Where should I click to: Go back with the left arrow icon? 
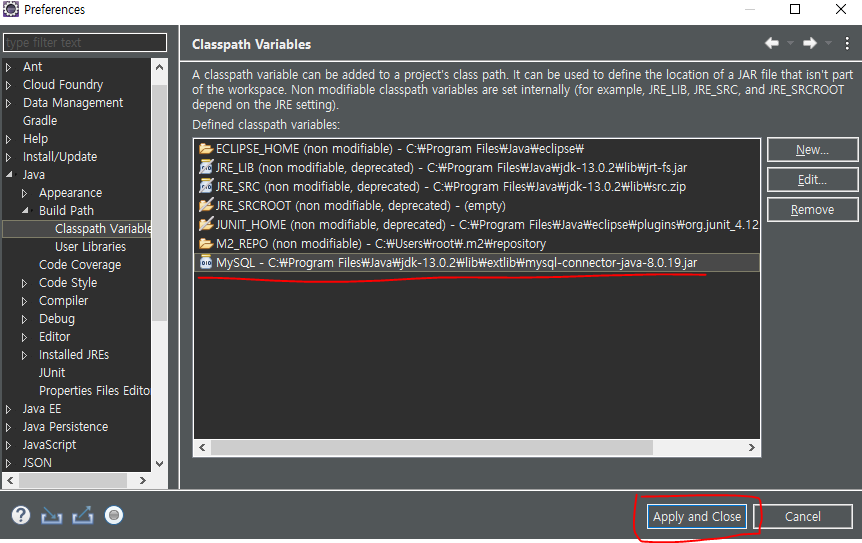tap(772, 43)
